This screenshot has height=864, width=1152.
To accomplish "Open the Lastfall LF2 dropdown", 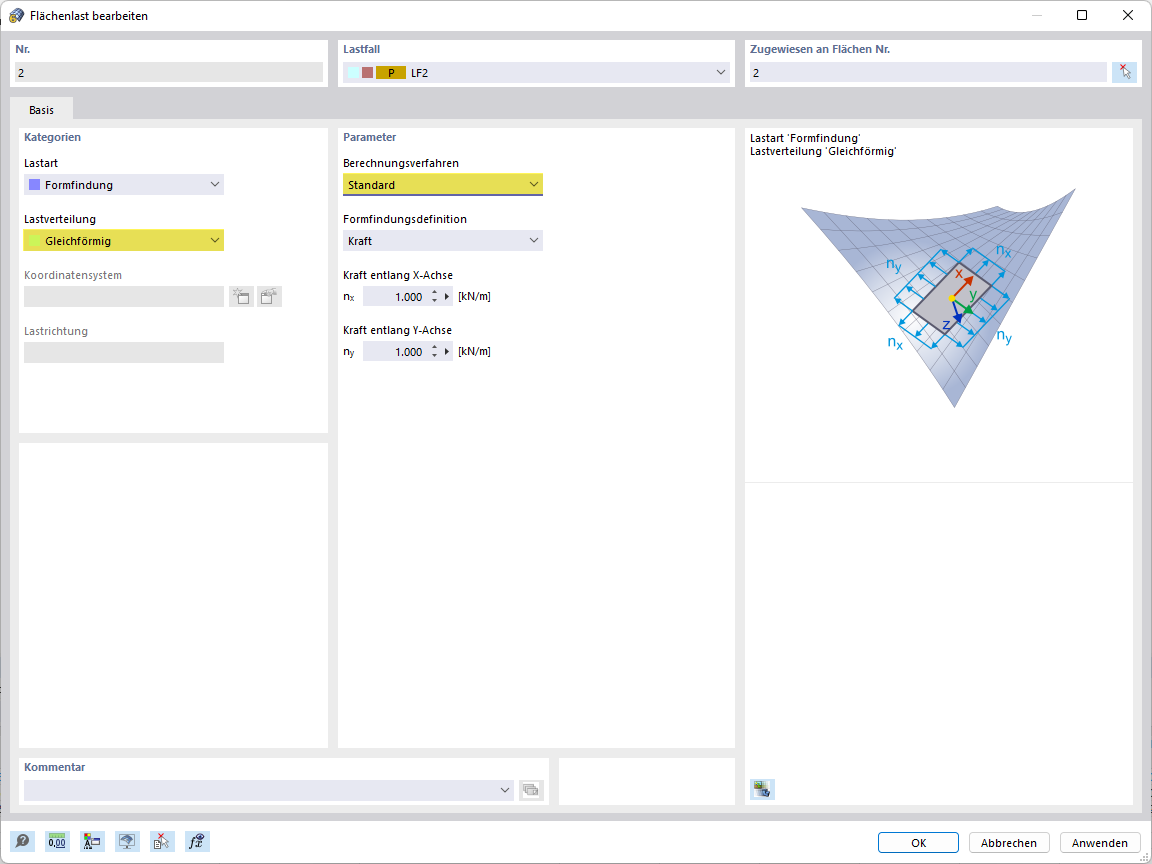I will coord(720,72).
